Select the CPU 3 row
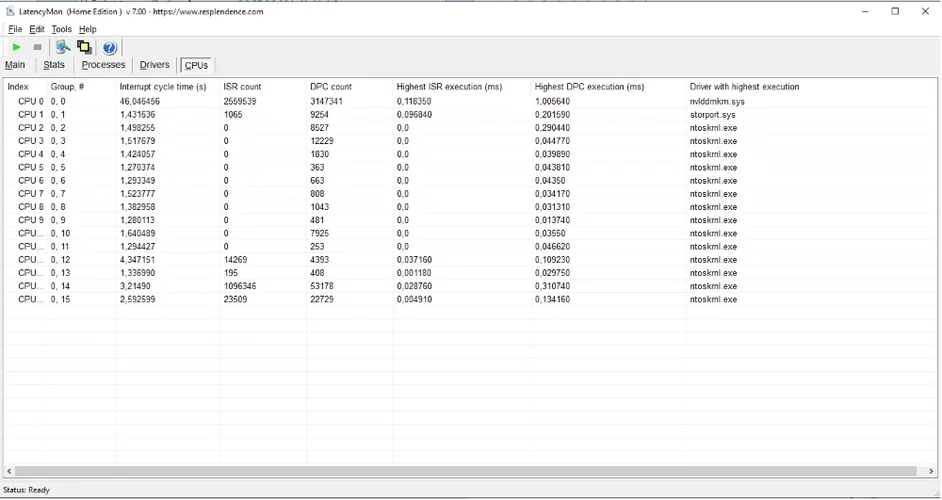 pos(470,141)
